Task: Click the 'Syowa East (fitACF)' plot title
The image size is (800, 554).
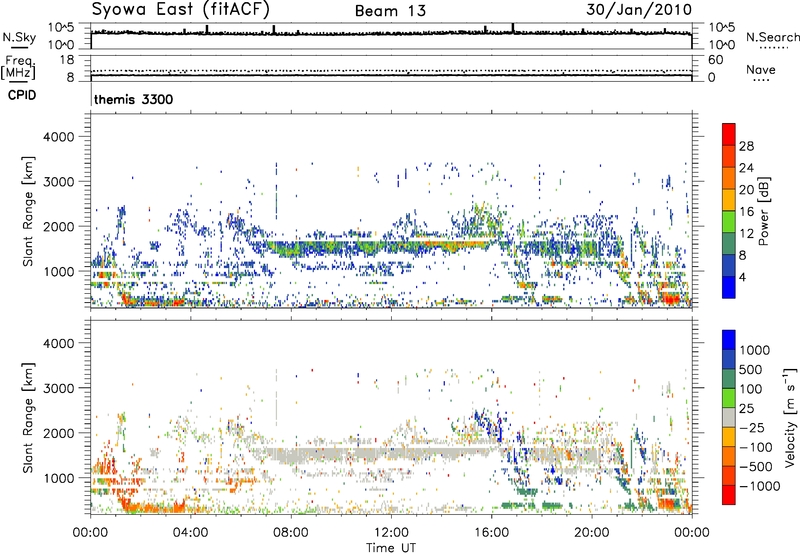Action: point(181,10)
